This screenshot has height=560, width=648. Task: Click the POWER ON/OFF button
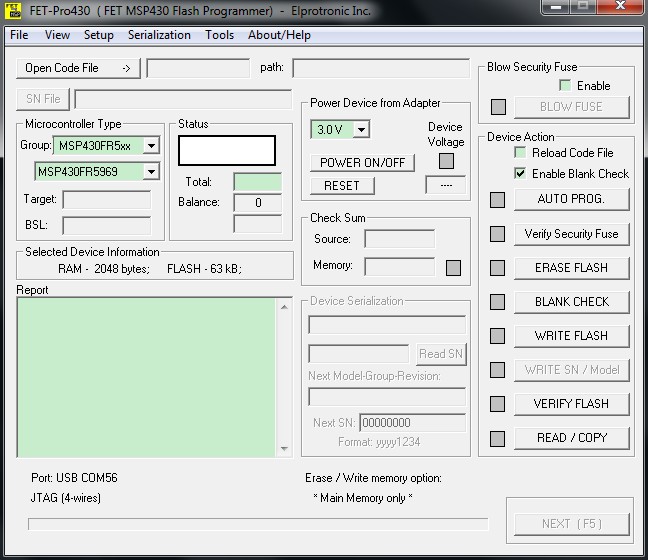pos(362,163)
